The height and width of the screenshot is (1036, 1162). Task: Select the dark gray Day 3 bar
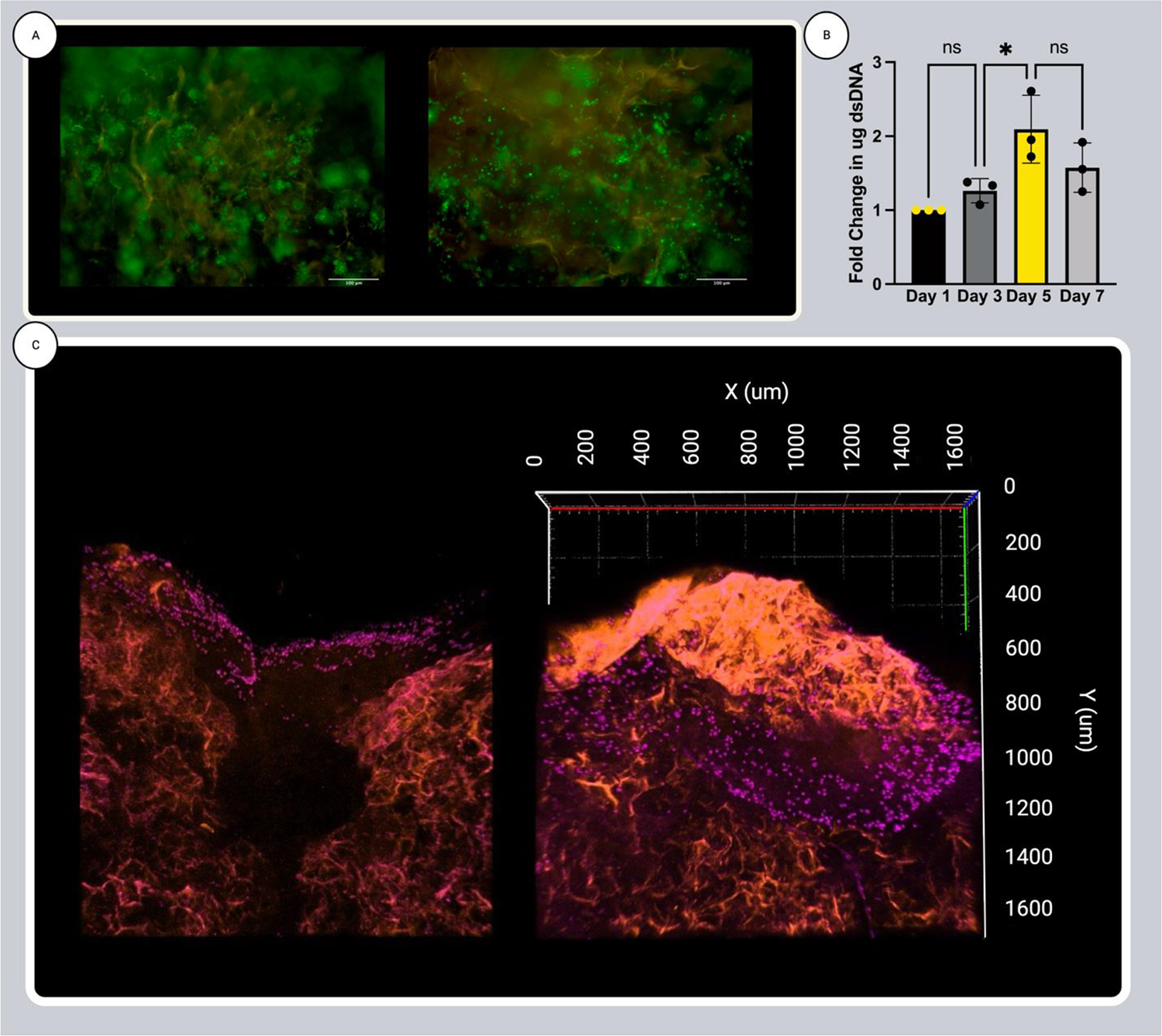point(980,239)
